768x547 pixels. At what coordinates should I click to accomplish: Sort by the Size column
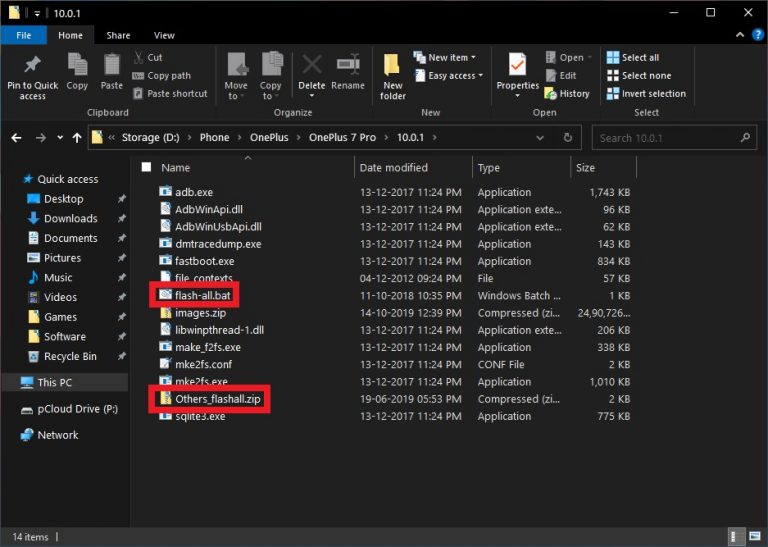(x=585, y=167)
